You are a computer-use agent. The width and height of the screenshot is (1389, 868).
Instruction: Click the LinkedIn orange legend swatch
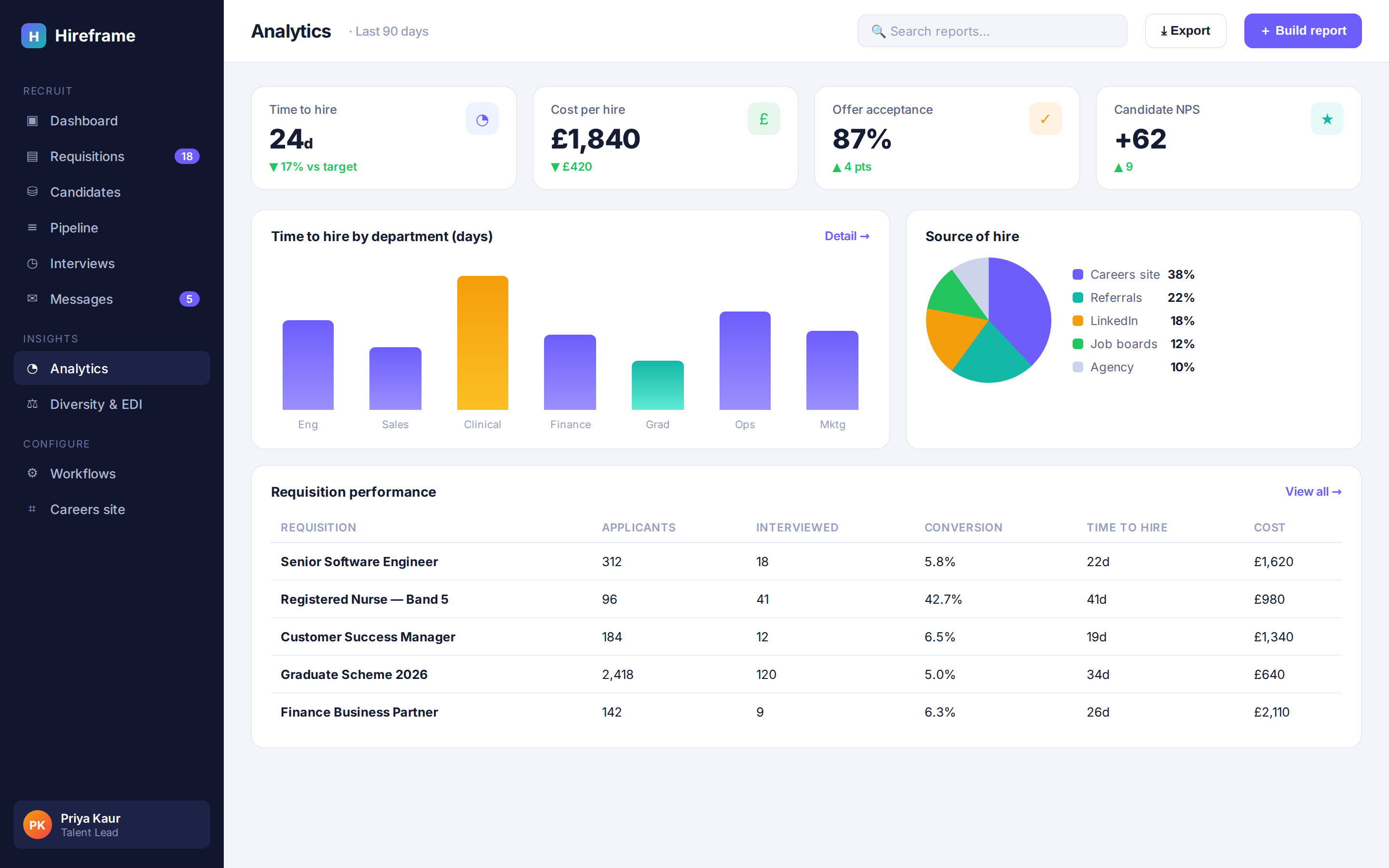coord(1078,320)
